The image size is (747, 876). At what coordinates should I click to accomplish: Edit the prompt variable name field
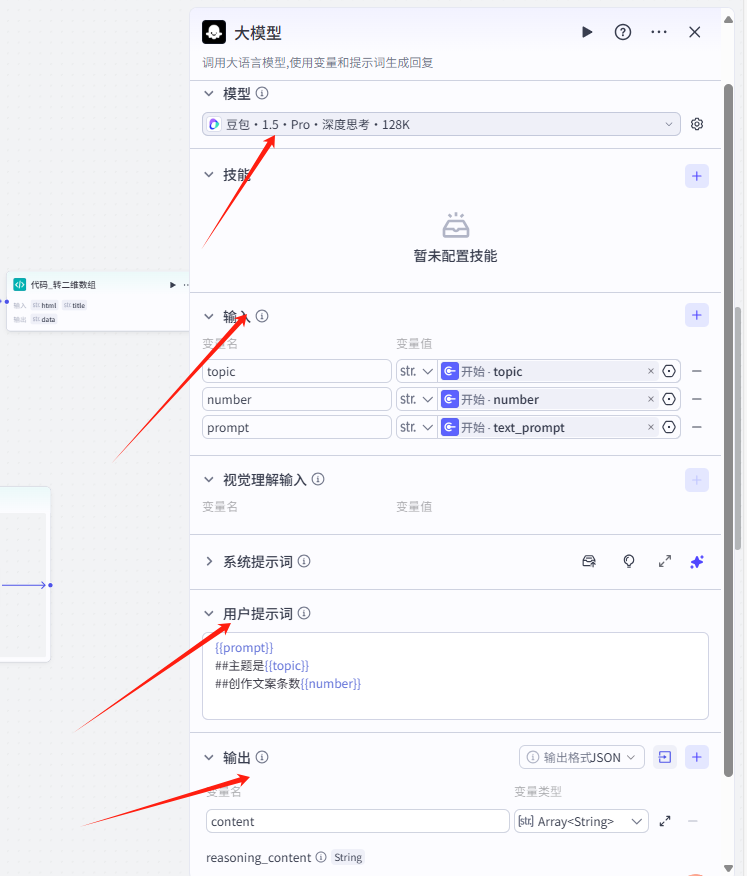pyautogui.click(x=297, y=427)
